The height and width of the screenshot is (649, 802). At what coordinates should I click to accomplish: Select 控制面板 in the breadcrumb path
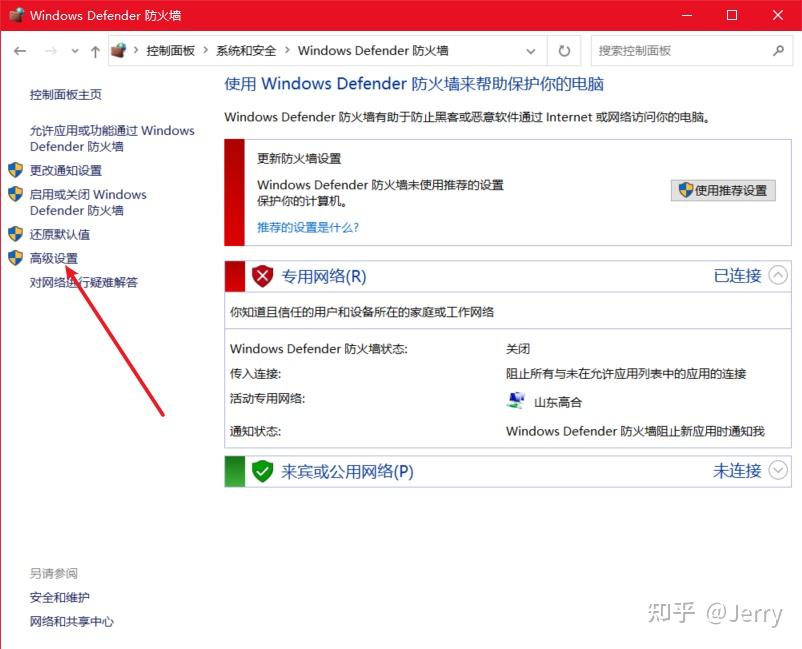click(170, 51)
